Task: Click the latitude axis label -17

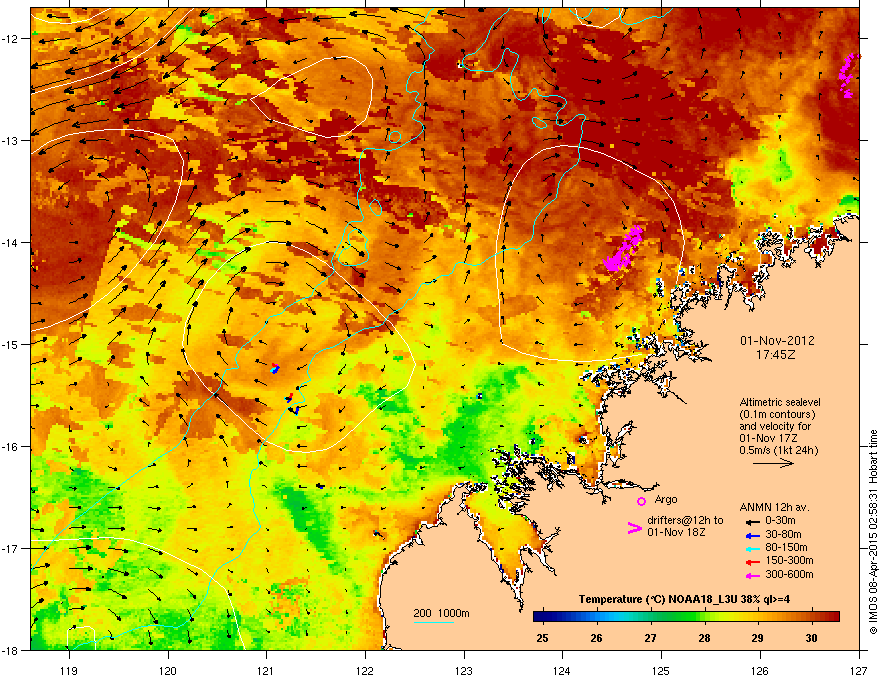Action: 9,548
